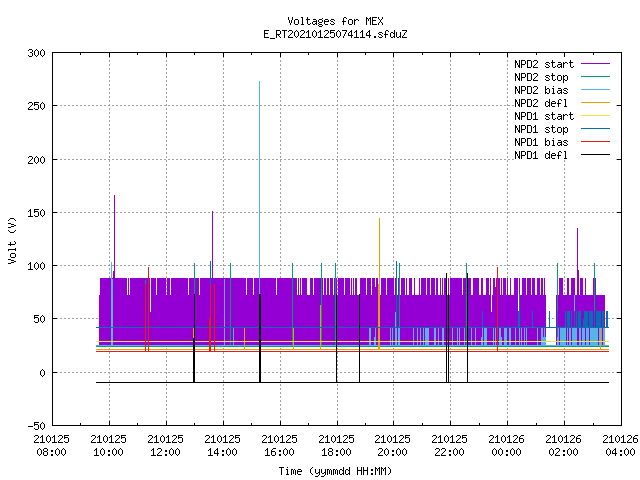Click the chart title Voltages for MEX

coord(335,21)
